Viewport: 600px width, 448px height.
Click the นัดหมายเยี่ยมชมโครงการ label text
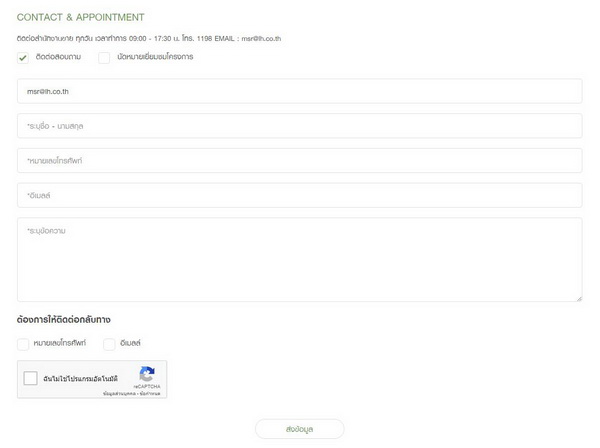pyautogui.click(x=155, y=57)
